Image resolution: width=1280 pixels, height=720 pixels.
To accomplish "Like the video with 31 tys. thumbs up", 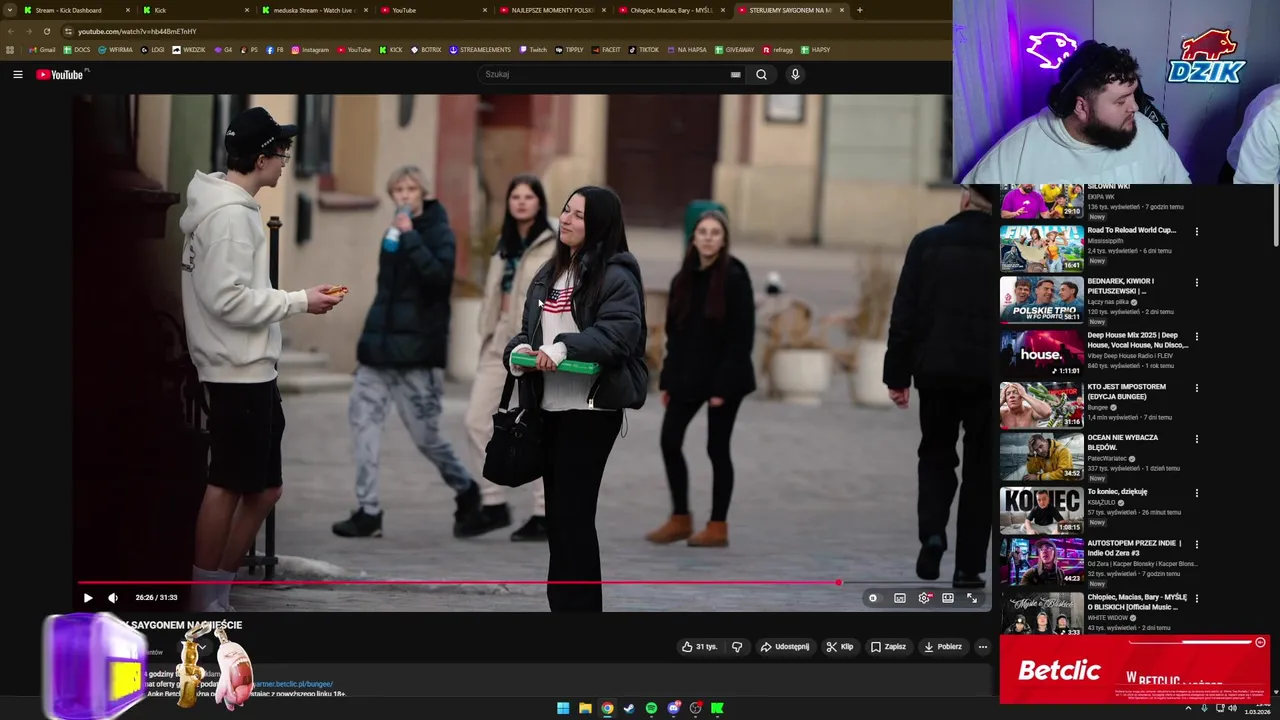I will coord(699,647).
